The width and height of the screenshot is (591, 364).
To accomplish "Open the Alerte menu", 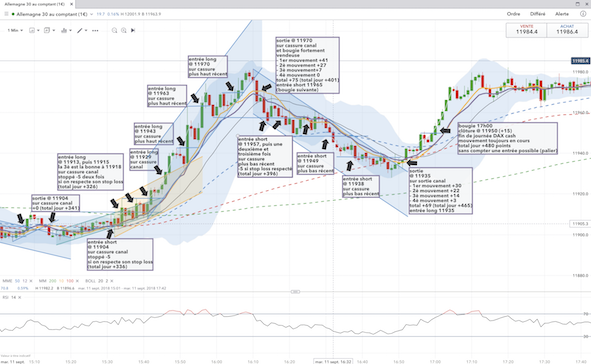I will tap(562, 14).
